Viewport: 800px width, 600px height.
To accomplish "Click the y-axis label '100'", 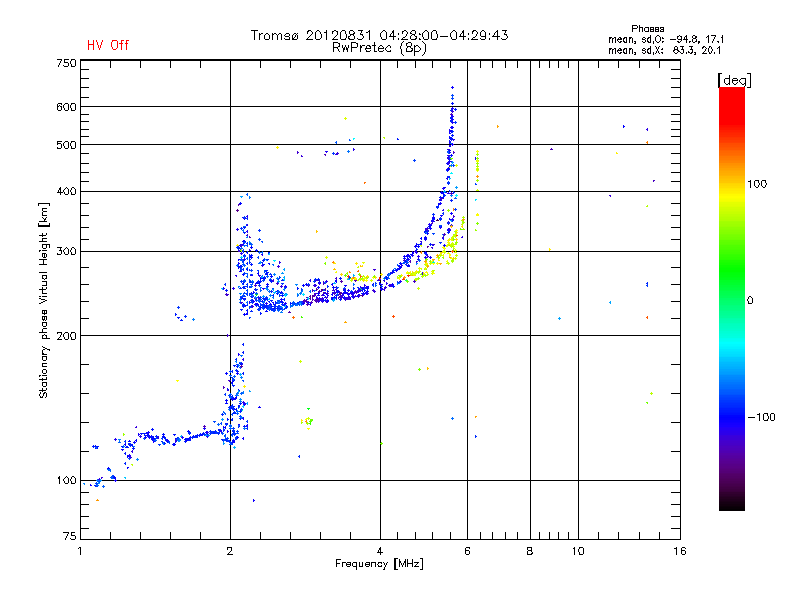I will (66, 481).
